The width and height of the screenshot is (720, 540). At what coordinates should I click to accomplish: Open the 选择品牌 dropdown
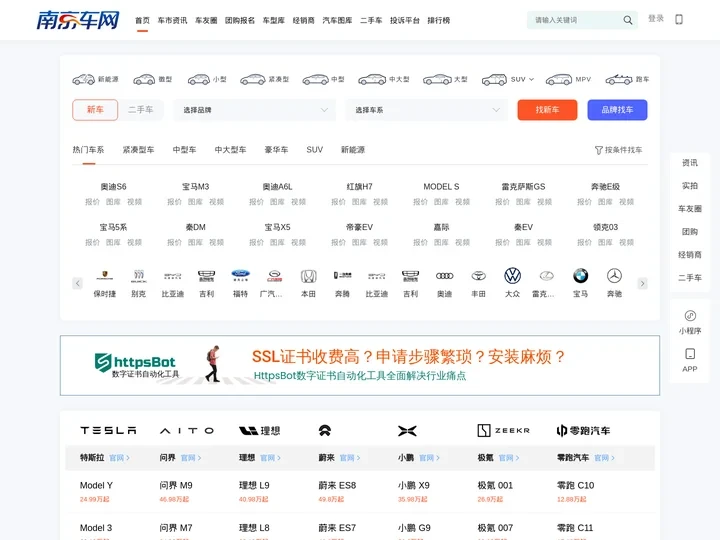255,110
